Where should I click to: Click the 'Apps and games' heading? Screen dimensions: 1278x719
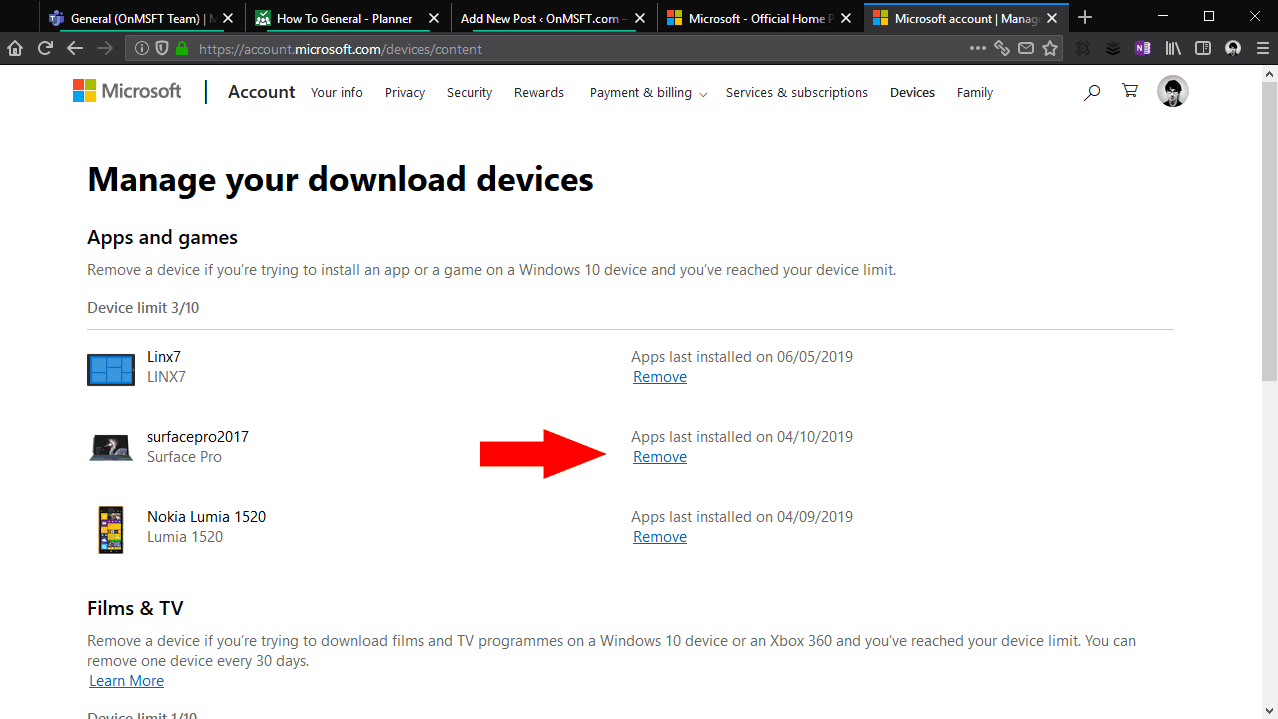coord(162,238)
